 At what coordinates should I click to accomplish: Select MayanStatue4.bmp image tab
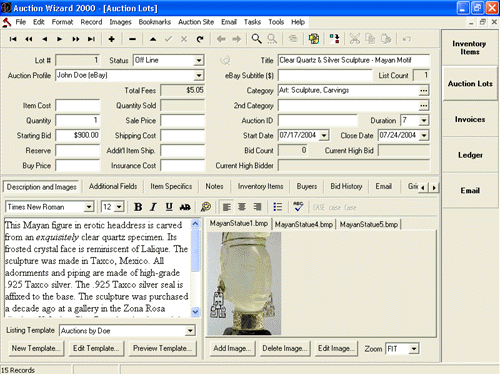pos(304,225)
